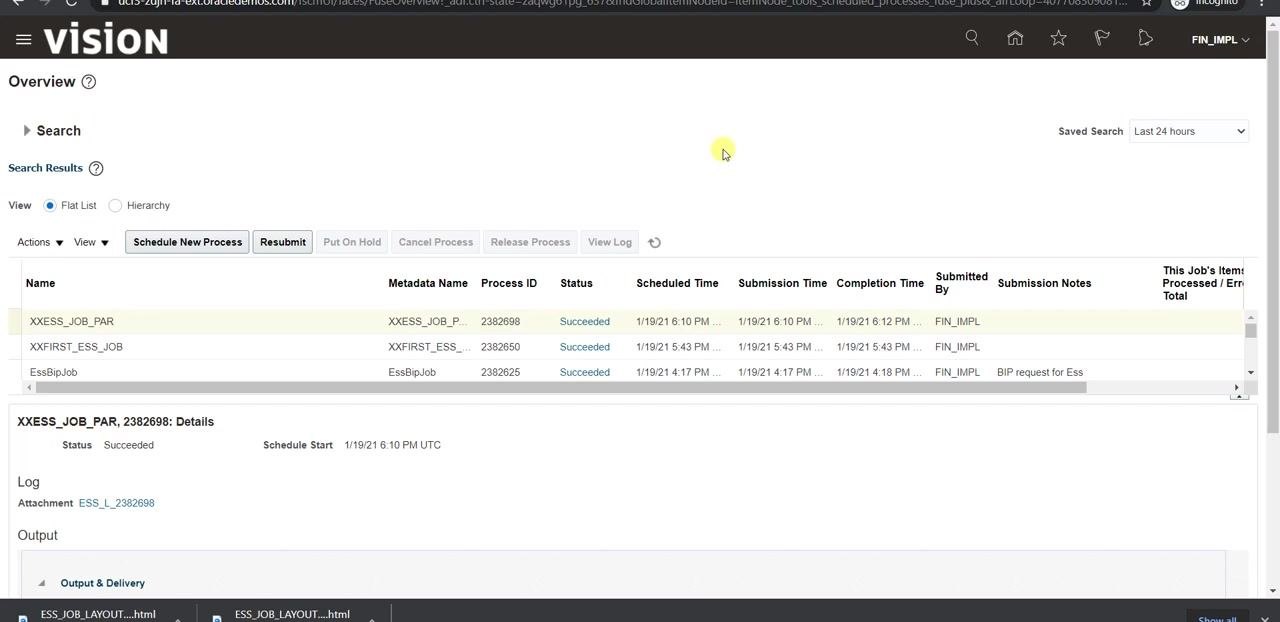Screen dimensions: 1280x622
Task: Select the XXESS_JOB_PAR row name
Action: point(72,321)
